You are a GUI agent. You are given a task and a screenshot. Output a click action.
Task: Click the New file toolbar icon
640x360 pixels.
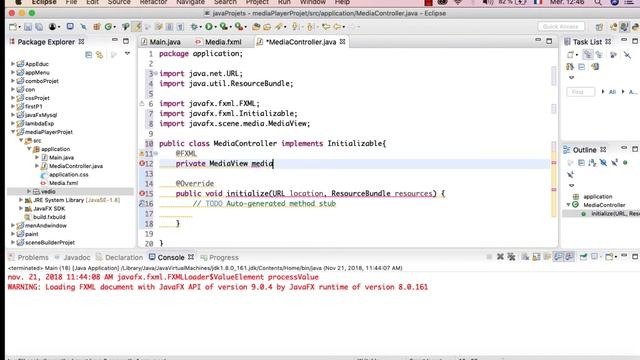[13, 27]
